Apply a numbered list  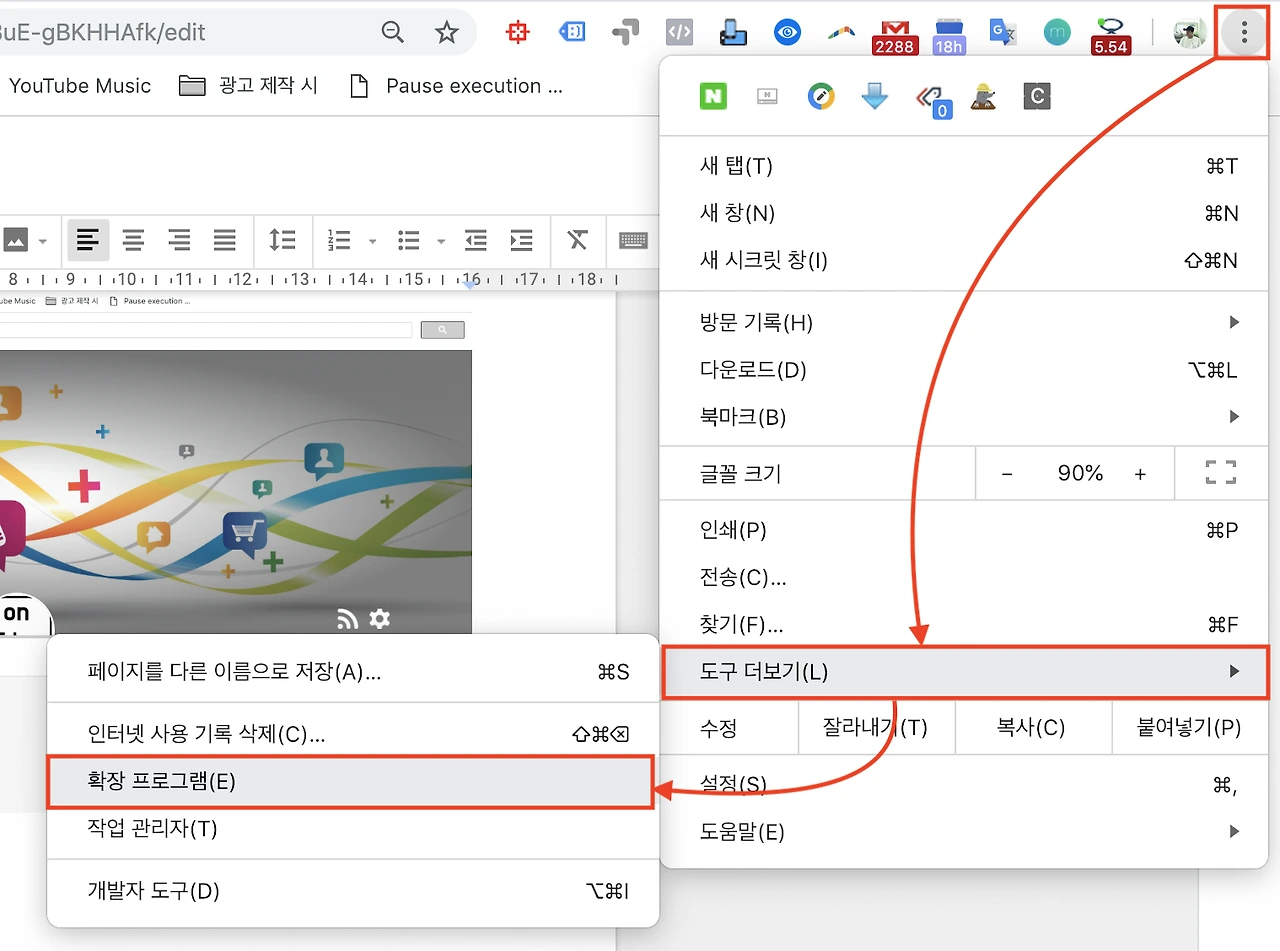[x=340, y=240]
